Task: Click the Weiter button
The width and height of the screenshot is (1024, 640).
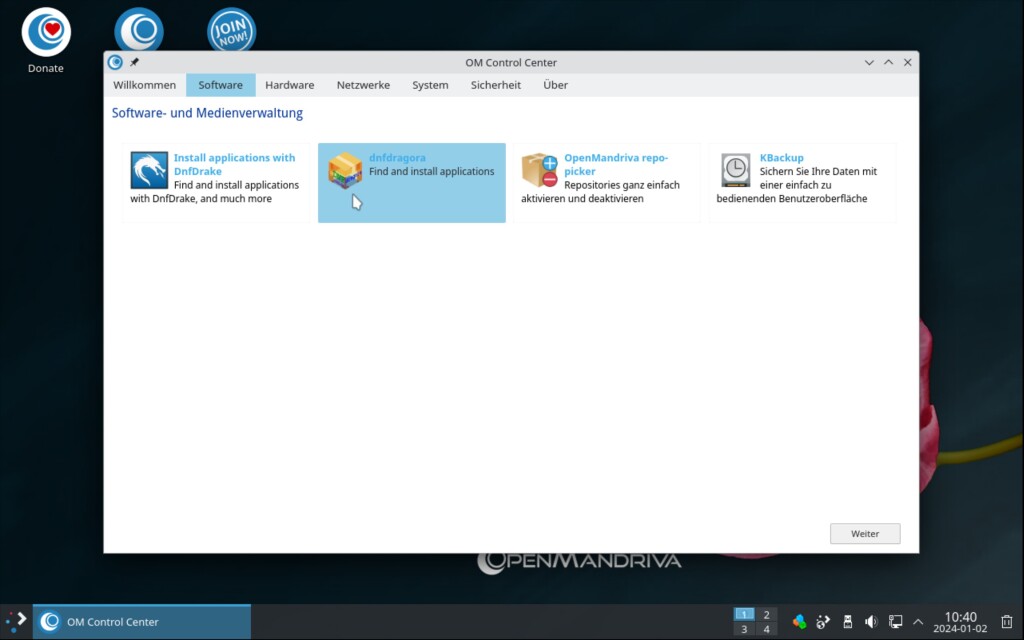Action: [865, 534]
